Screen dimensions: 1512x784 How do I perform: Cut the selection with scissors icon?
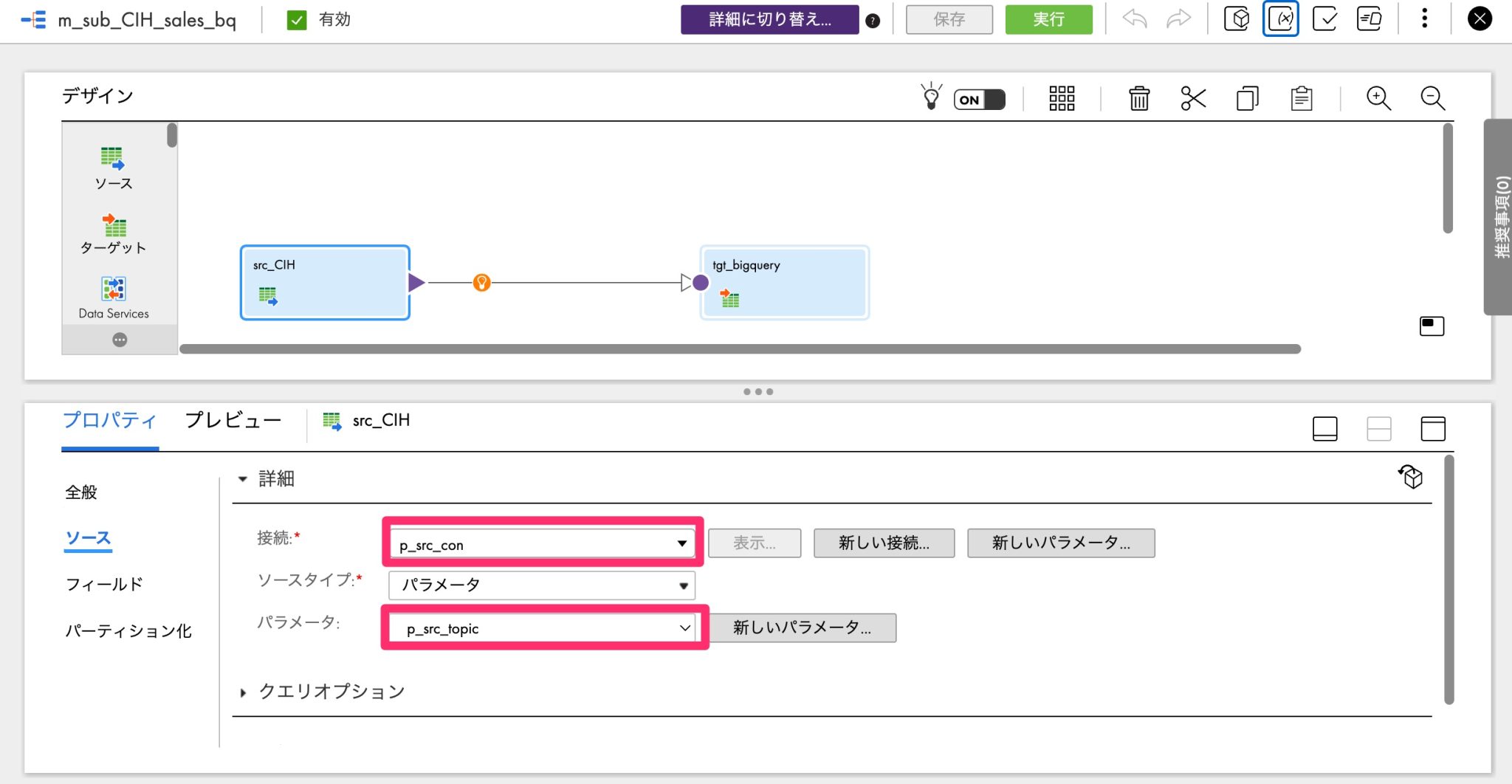1193,98
